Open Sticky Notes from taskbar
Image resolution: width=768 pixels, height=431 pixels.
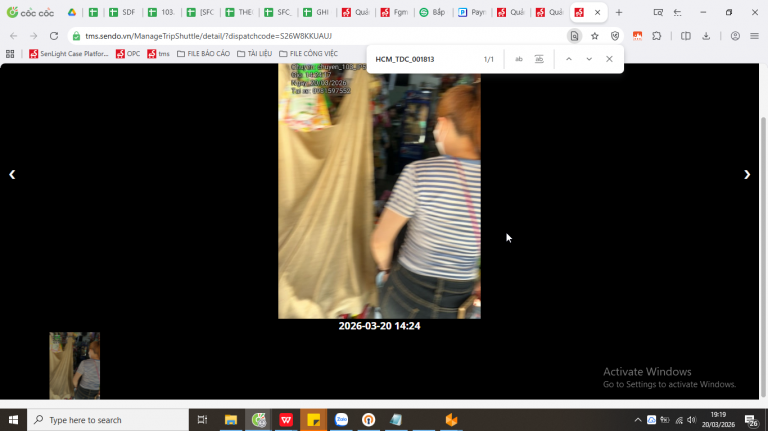[x=313, y=420]
